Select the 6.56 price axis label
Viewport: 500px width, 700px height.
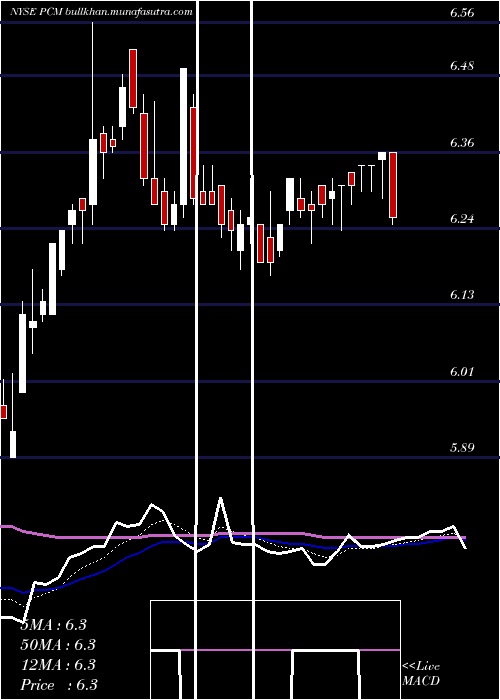[x=462, y=13]
